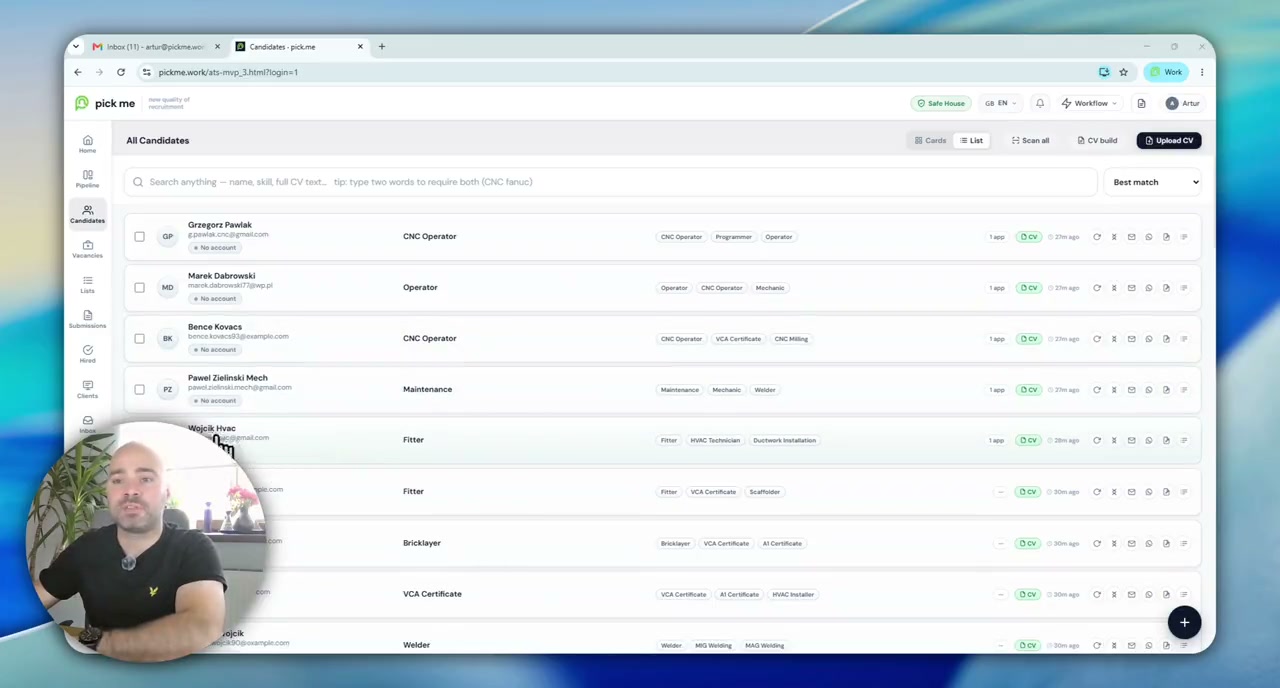1280x688 pixels.
Task: Open the Artur account menu
Action: tap(1182, 103)
